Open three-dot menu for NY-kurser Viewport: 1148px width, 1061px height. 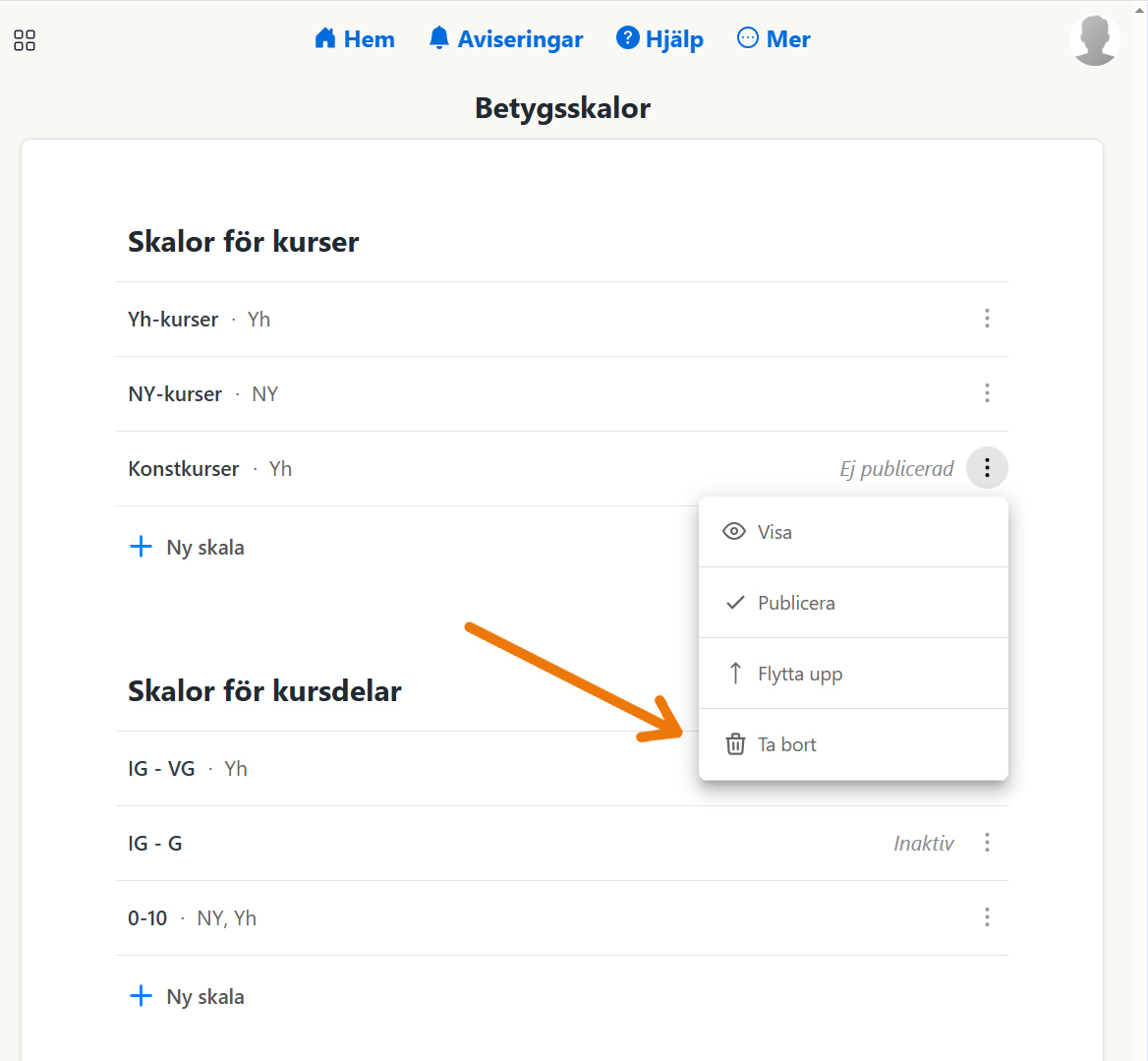987,393
